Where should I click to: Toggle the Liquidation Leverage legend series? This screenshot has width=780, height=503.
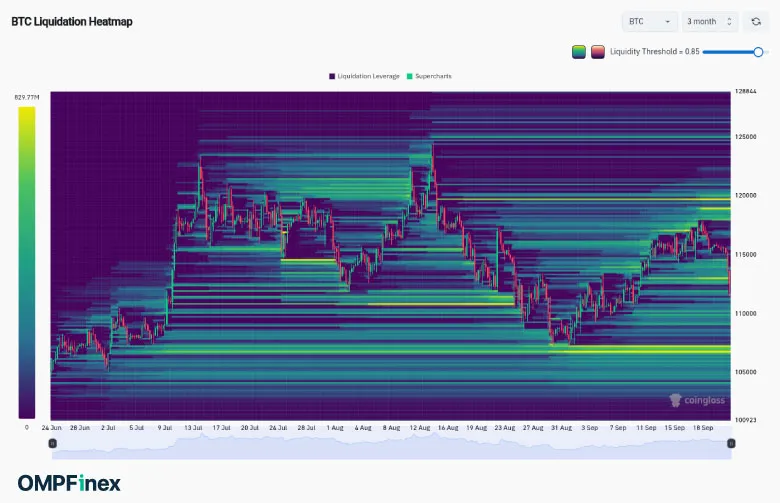[366, 76]
